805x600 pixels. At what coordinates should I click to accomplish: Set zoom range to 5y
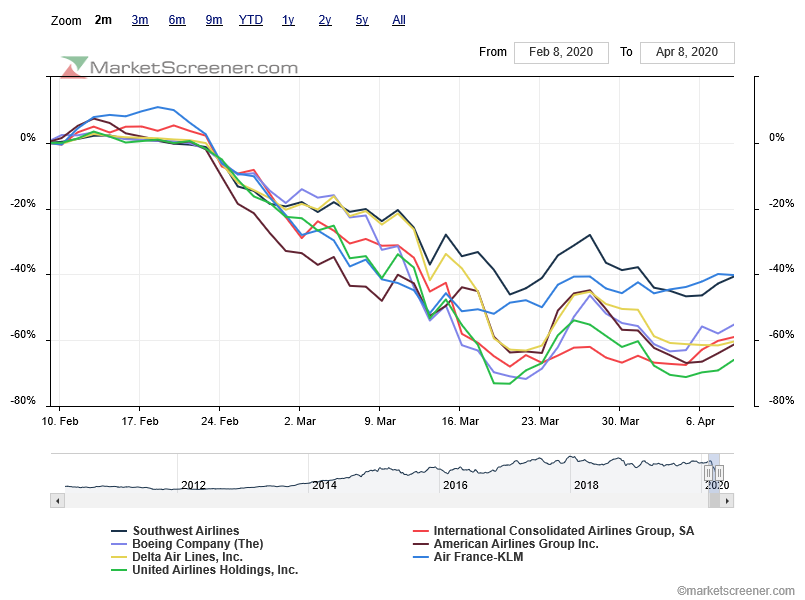pyautogui.click(x=362, y=20)
